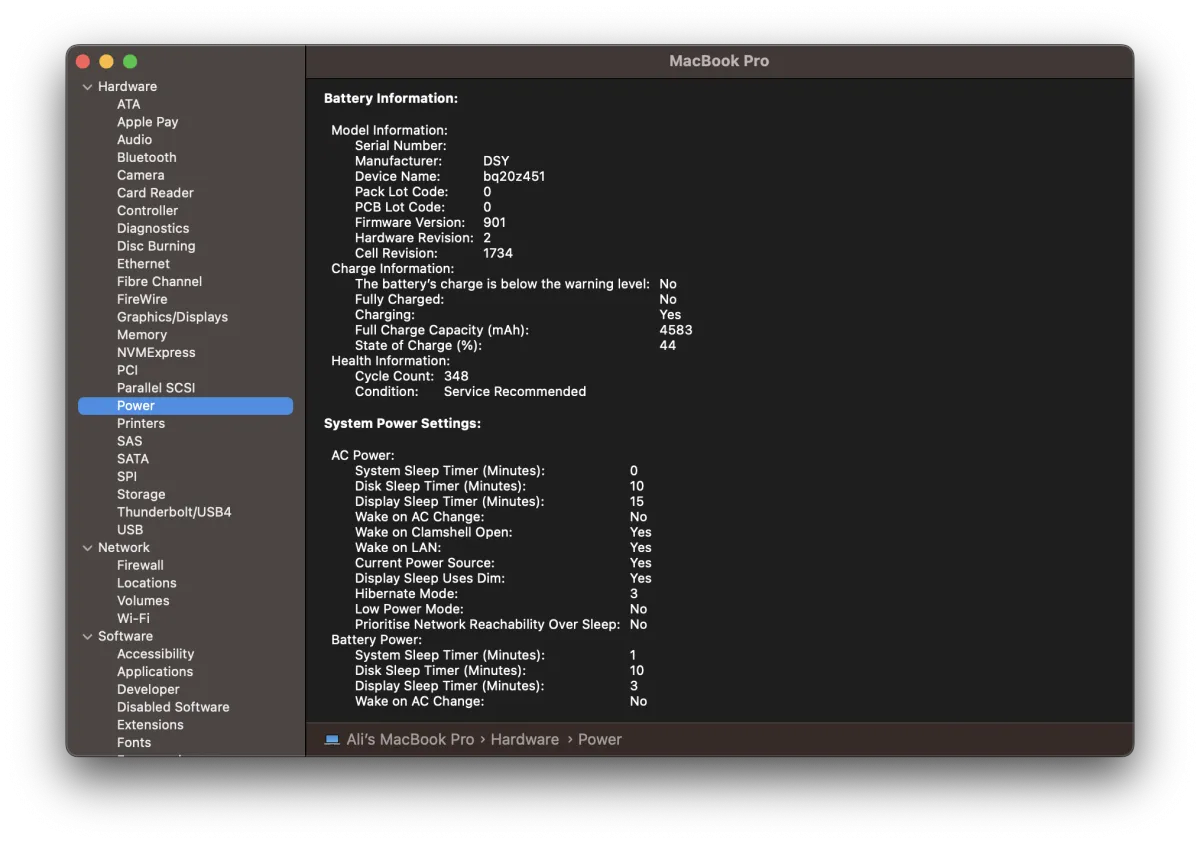This screenshot has height=844, width=1200.
Task: Select Volumes under Network
Action: 143,601
